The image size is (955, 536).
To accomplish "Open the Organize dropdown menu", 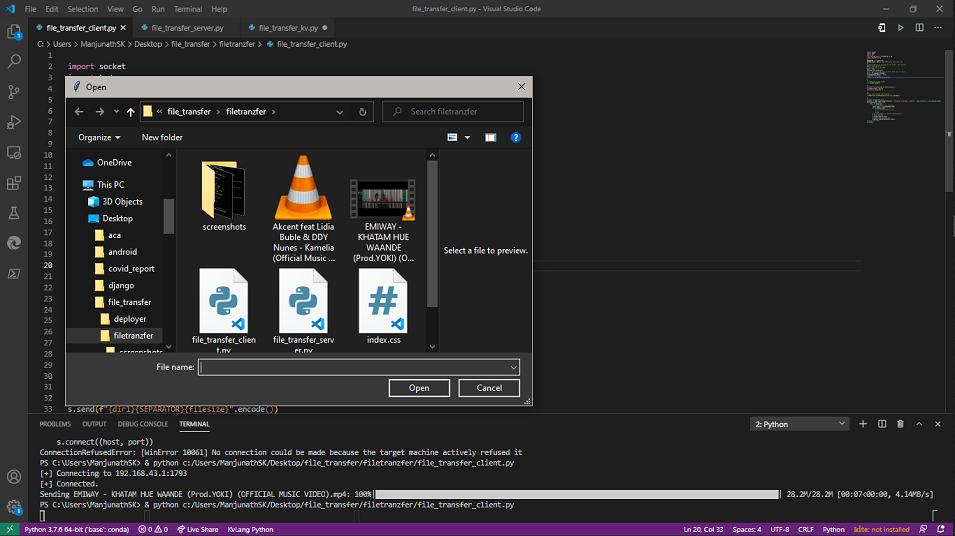I will 99,138.
